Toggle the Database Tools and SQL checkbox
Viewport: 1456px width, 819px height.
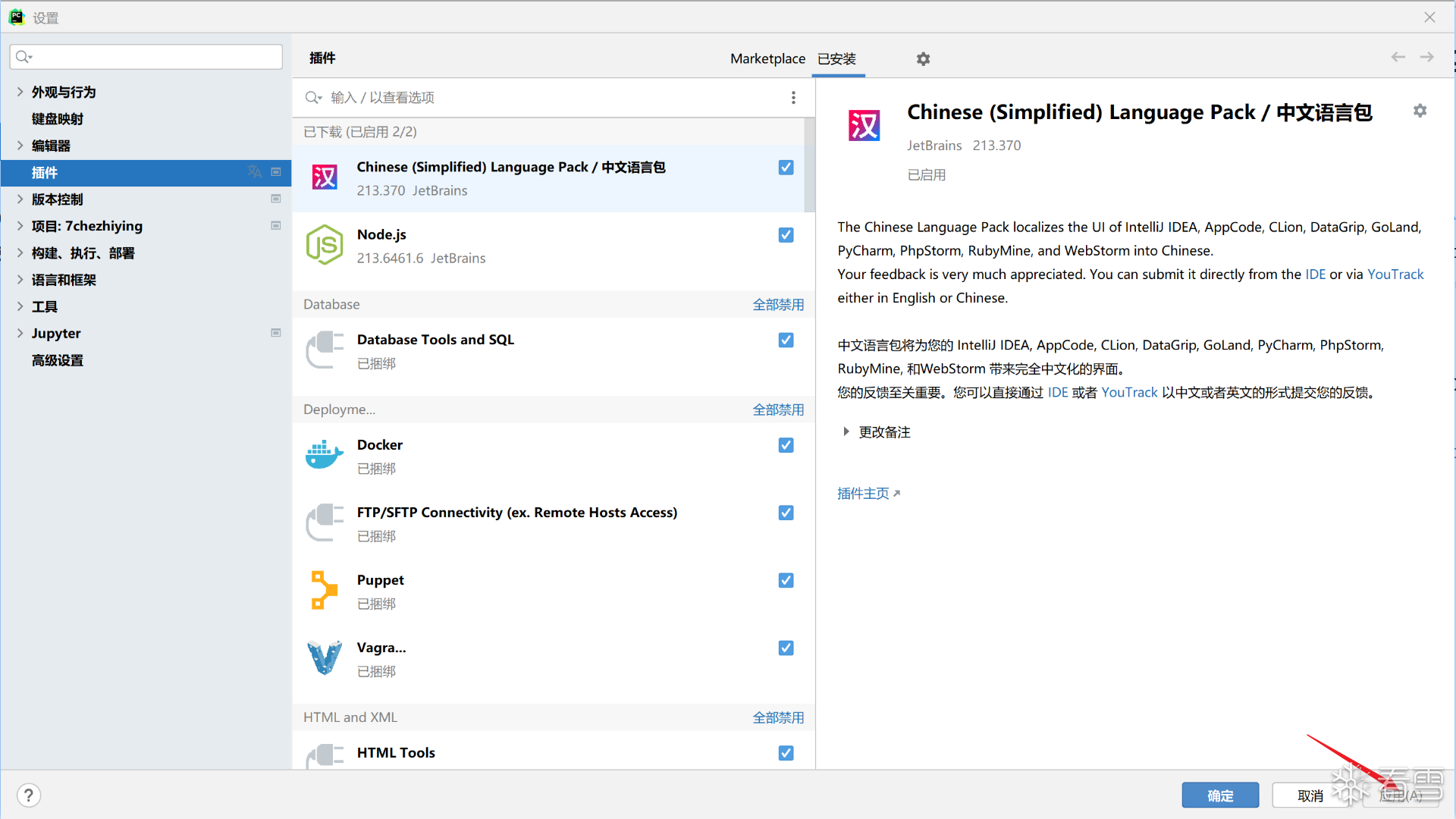786,340
